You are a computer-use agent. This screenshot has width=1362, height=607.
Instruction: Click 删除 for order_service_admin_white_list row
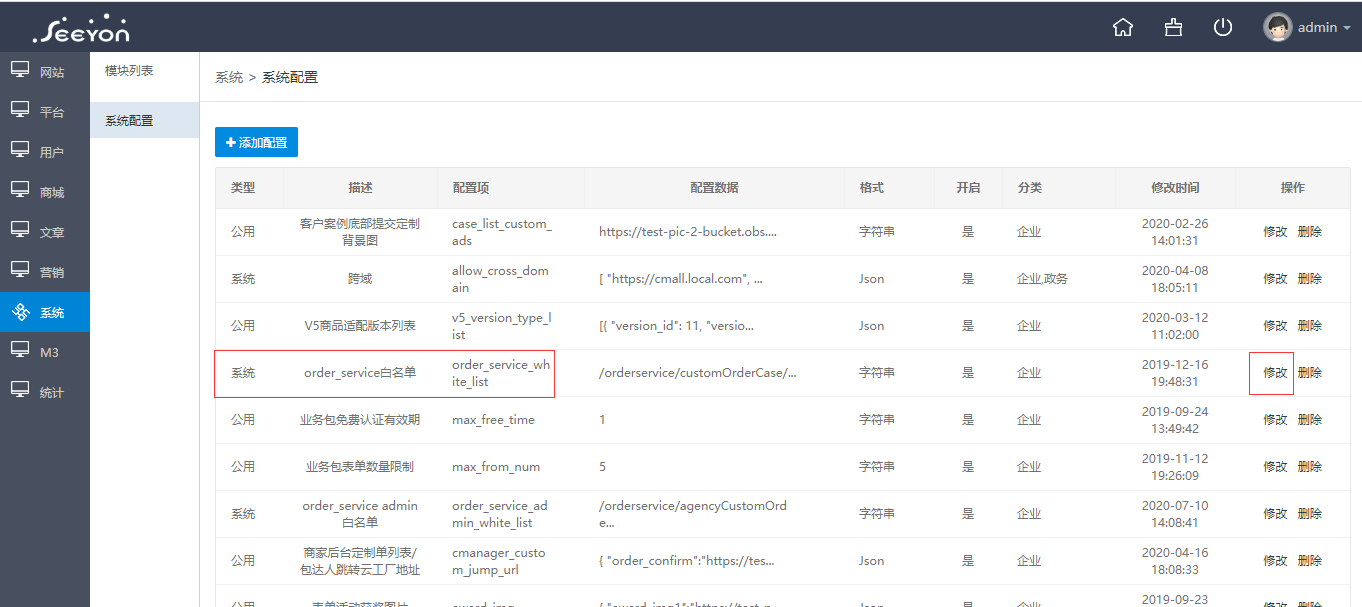pyautogui.click(x=1310, y=513)
